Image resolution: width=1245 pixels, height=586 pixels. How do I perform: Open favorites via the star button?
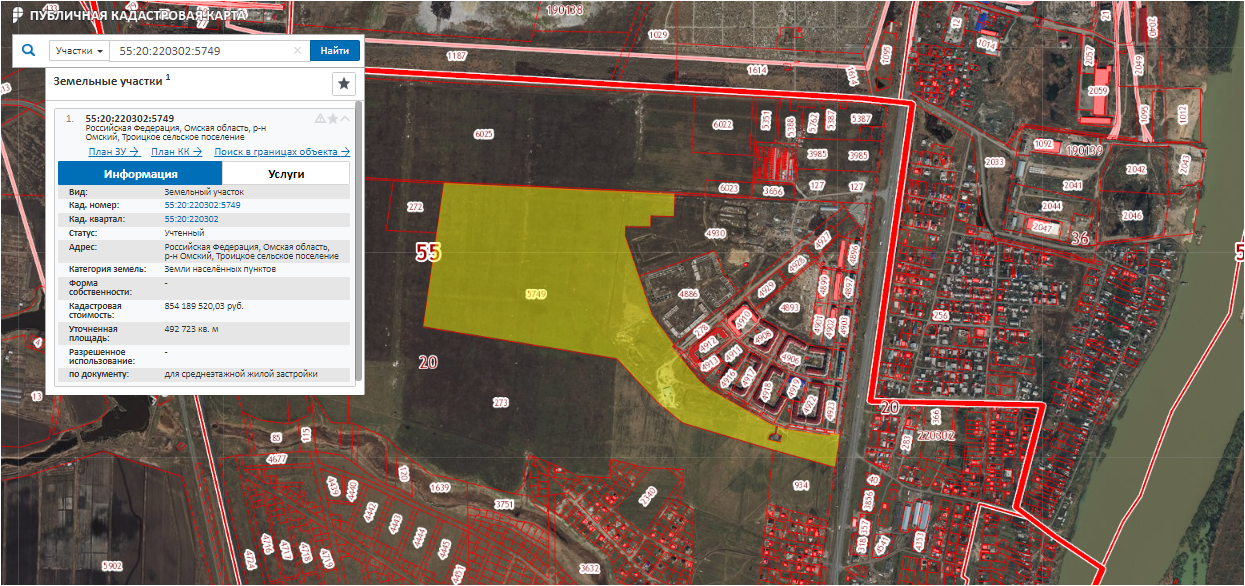(x=343, y=84)
